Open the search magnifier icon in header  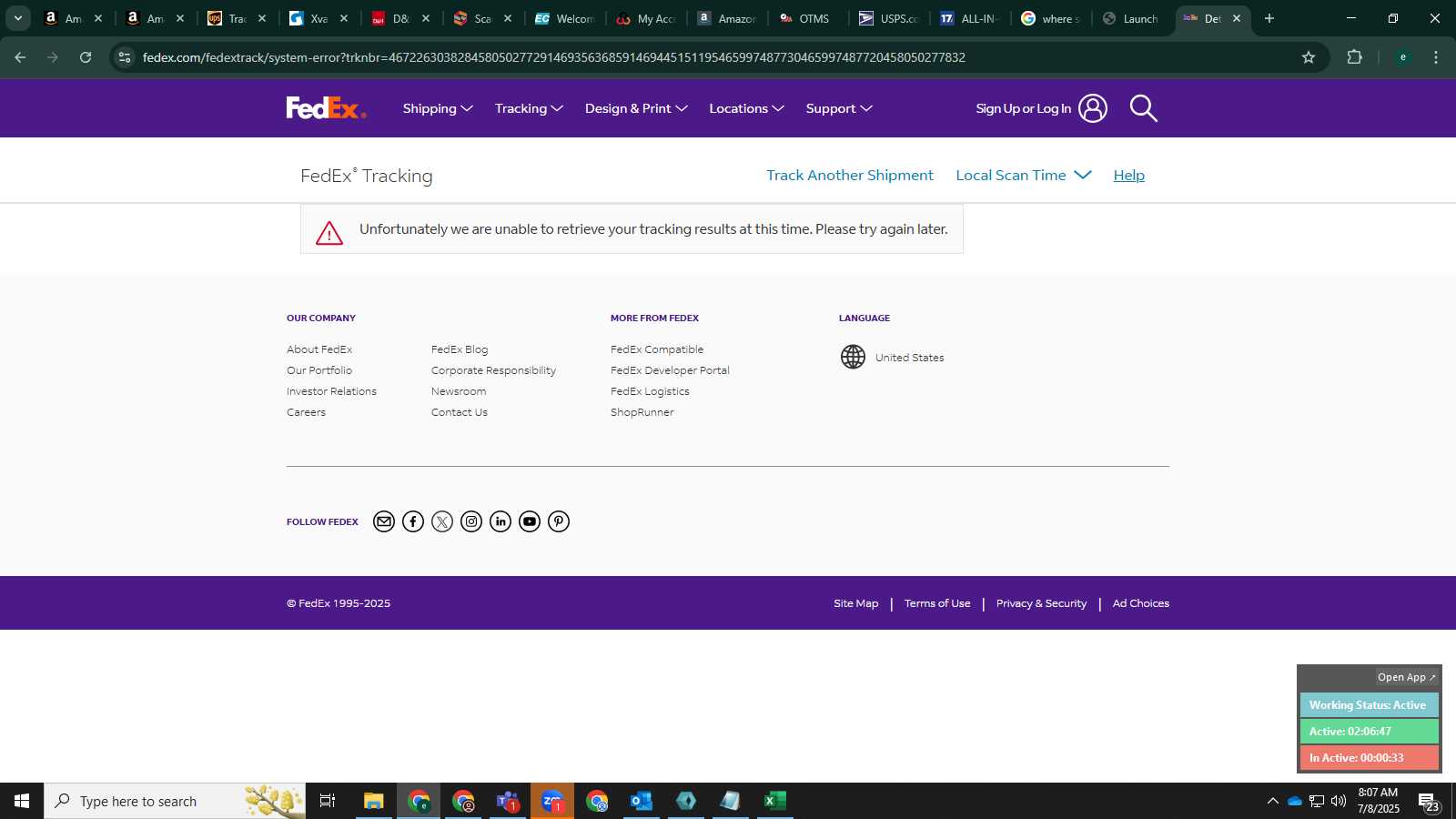(x=1144, y=108)
